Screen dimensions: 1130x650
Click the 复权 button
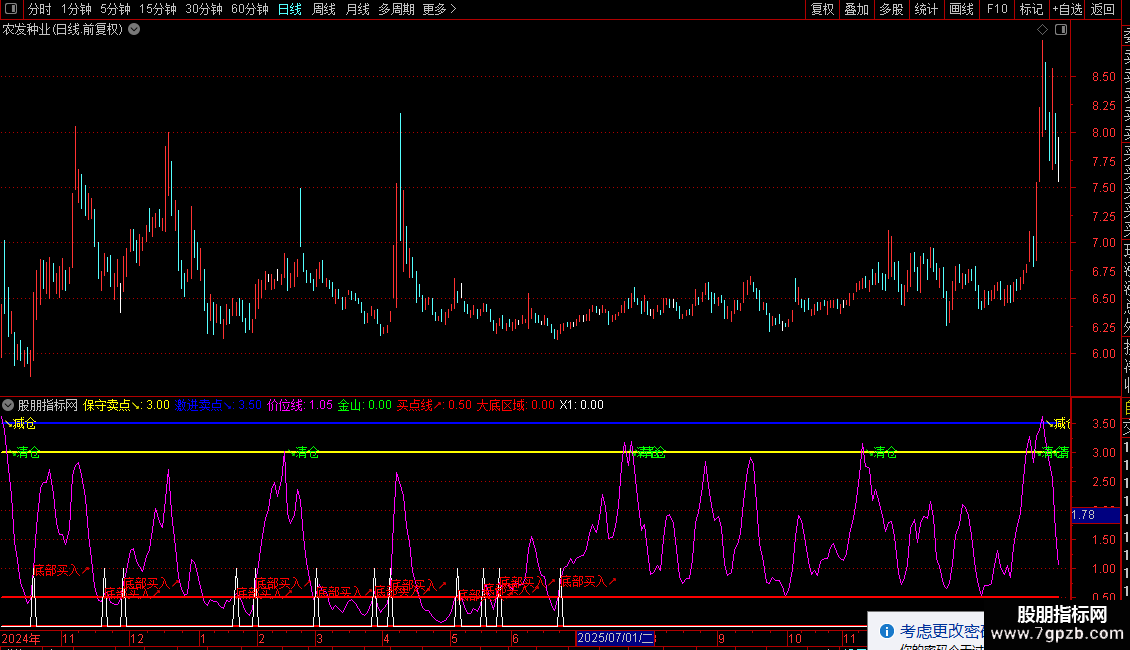[x=822, y=9]
